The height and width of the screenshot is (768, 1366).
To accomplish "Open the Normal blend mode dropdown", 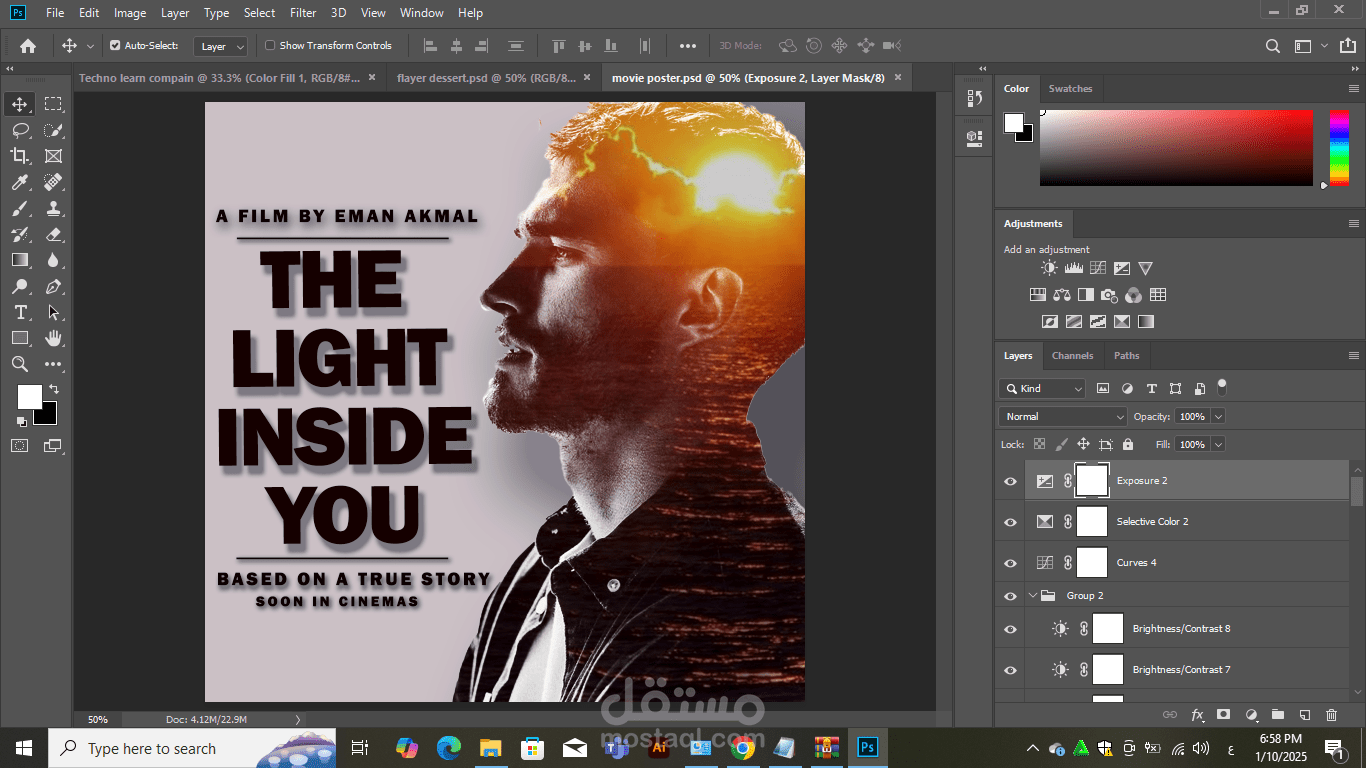I will click(1063, 417).
